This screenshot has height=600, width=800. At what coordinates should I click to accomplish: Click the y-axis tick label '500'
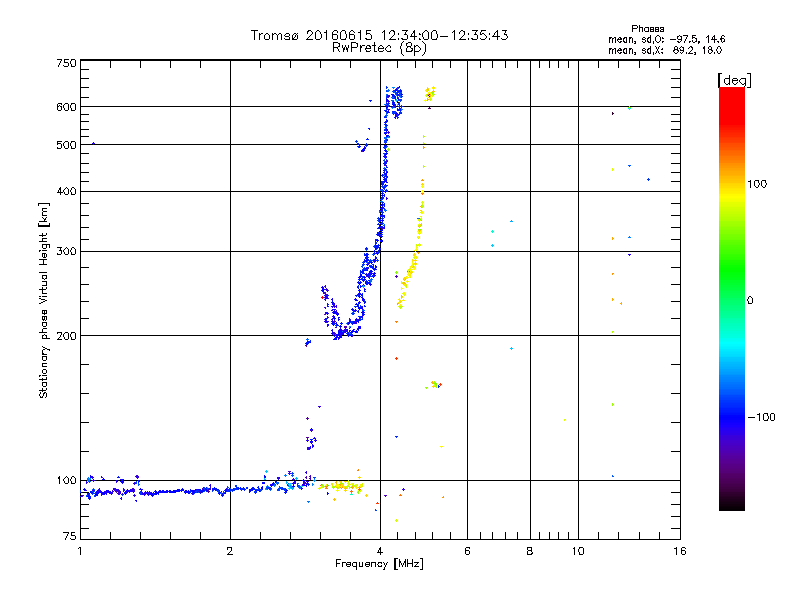click(x=66, y=145)
